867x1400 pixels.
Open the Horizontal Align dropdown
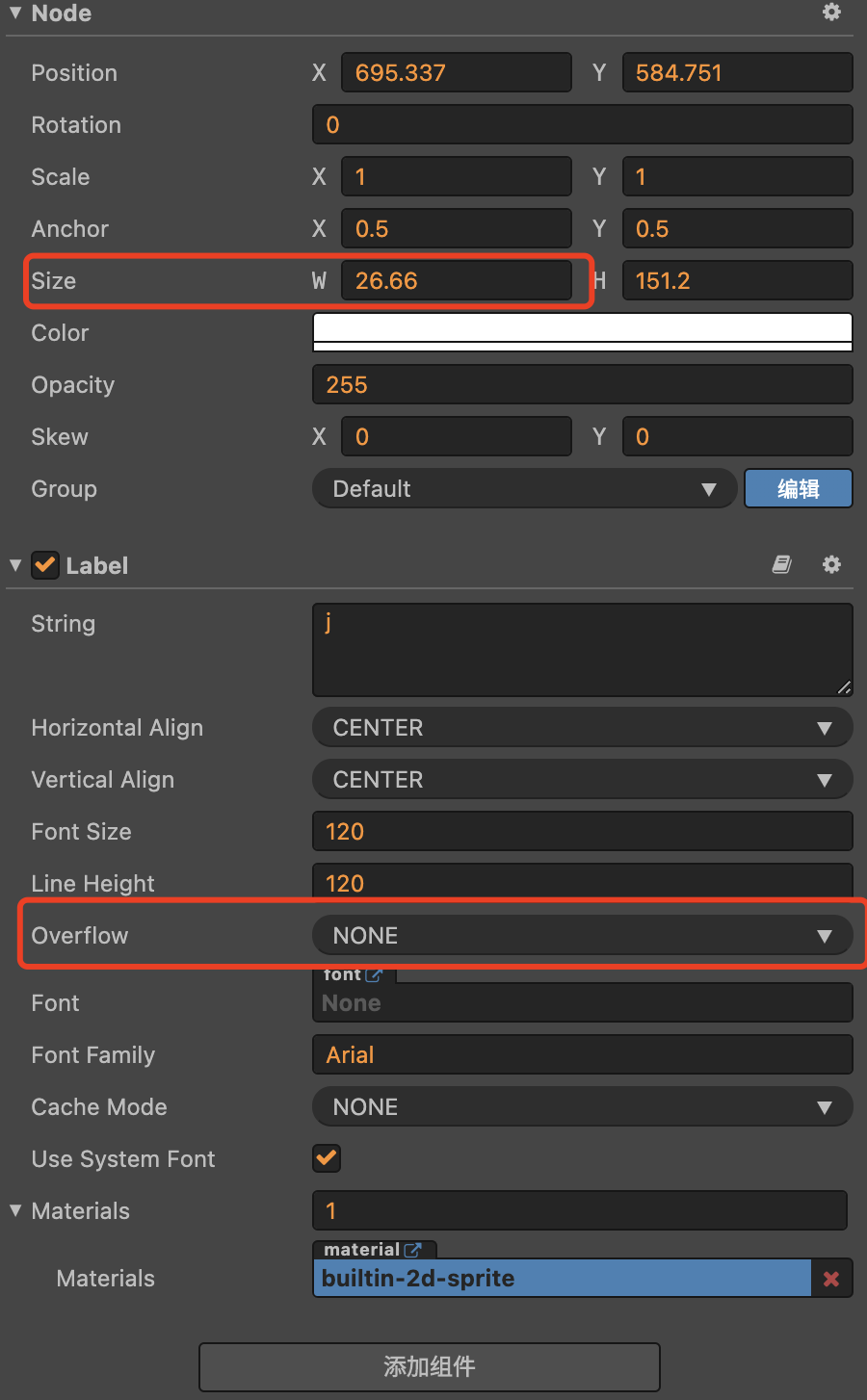coord(582,728)
